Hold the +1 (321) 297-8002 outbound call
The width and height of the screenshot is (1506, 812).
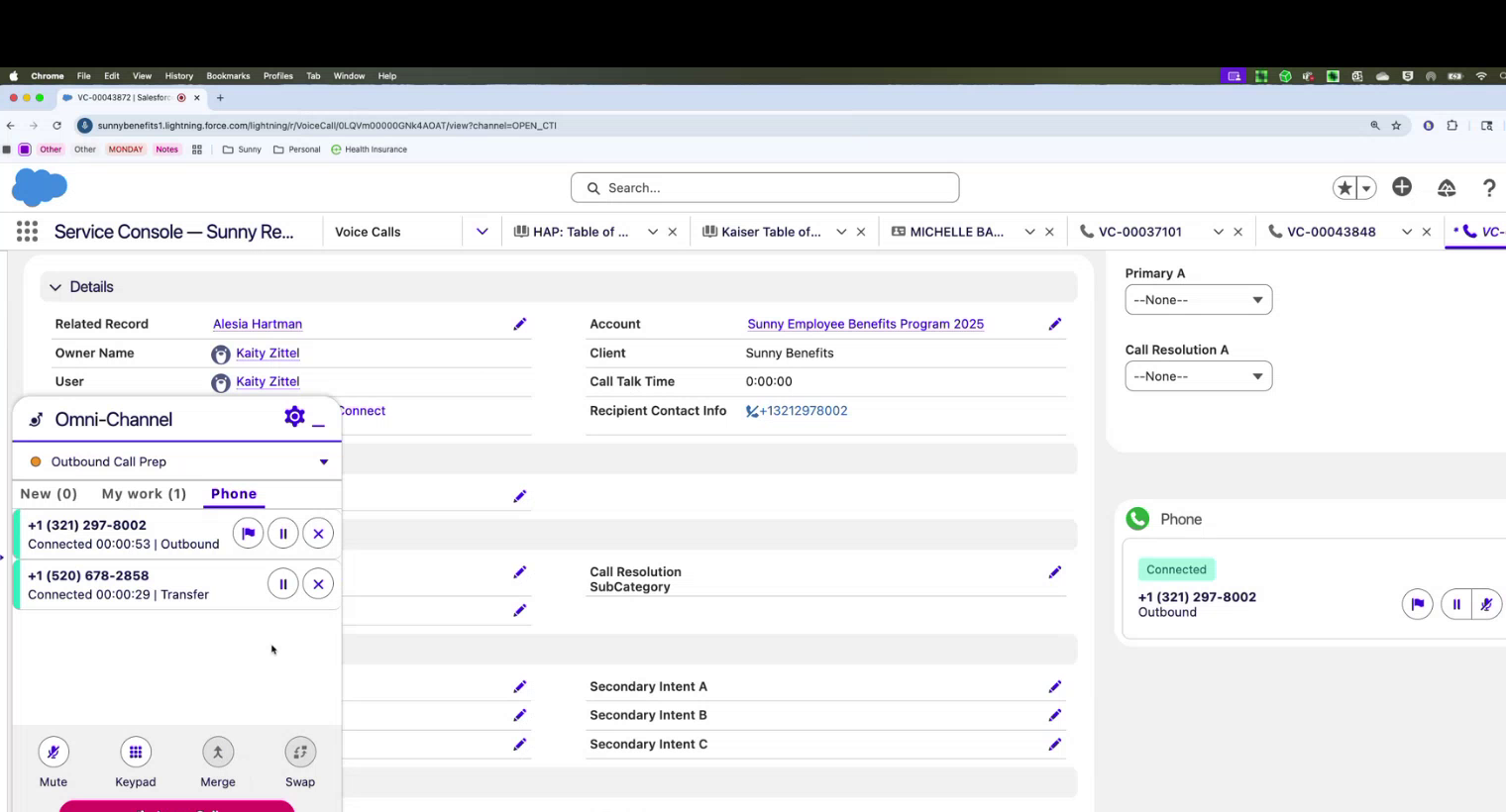[283, 534]
